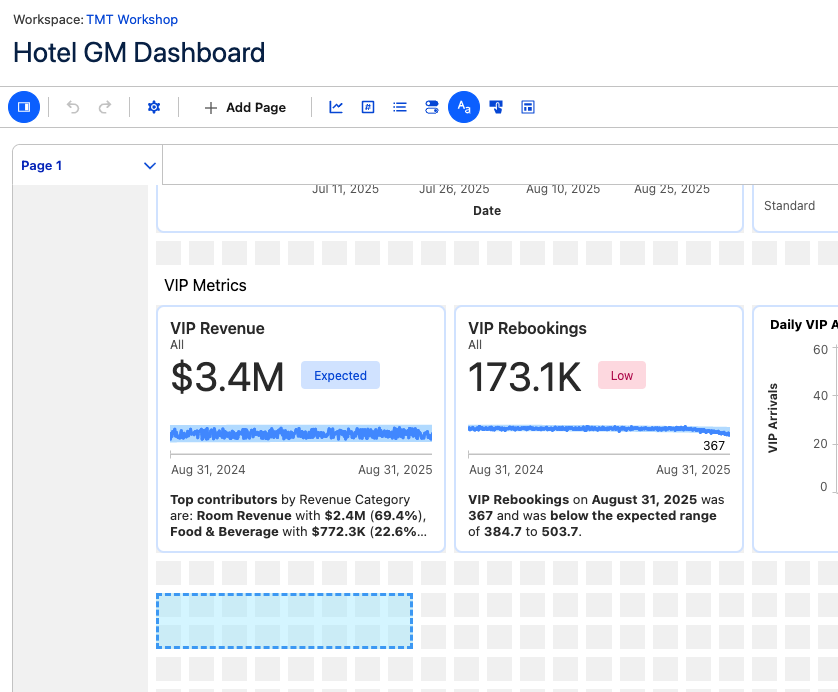Click the Add Page button
Image resolution: width=838 pixels, height=692 pixels.
(245, 107)
